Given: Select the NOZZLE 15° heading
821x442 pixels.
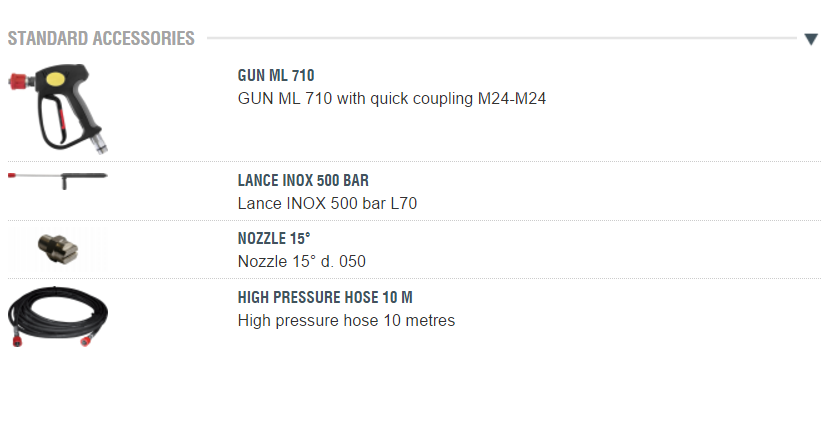Looking at the screenshot, I should point(273,239).
